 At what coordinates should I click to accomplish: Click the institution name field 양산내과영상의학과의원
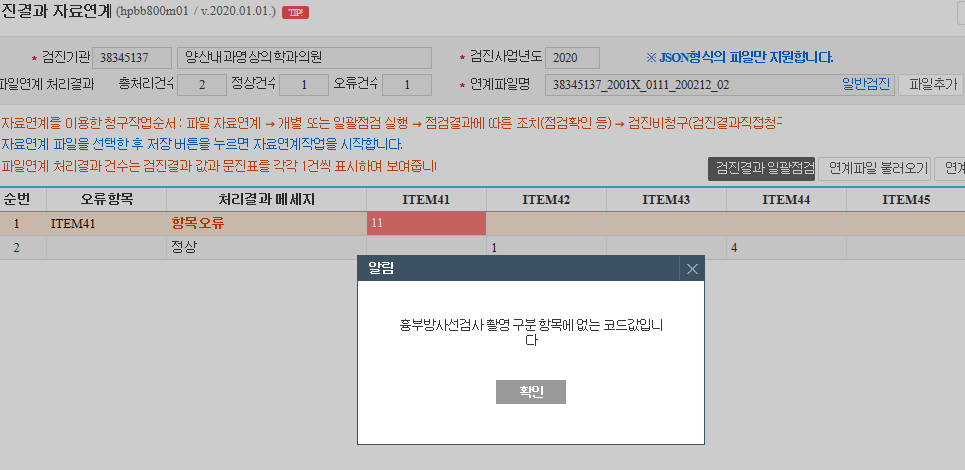click(x=305, y=58)
